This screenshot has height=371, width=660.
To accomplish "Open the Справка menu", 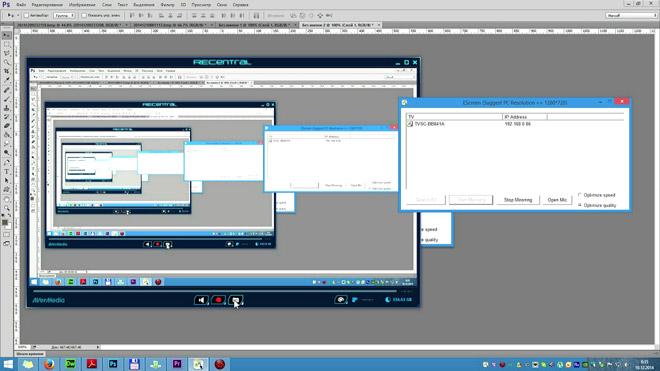I will click(x=240, y=5).
